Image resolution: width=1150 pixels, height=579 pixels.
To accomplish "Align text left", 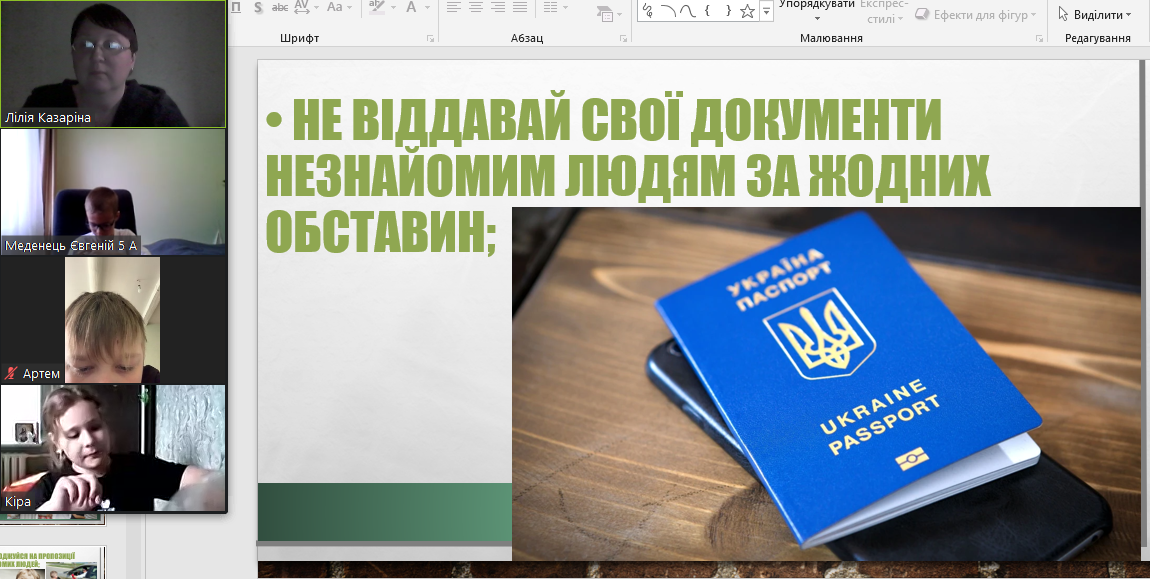I will point(454,7).
